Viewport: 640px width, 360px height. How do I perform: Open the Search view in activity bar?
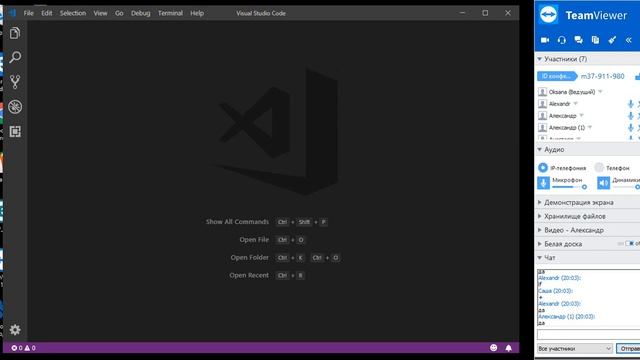15,57
